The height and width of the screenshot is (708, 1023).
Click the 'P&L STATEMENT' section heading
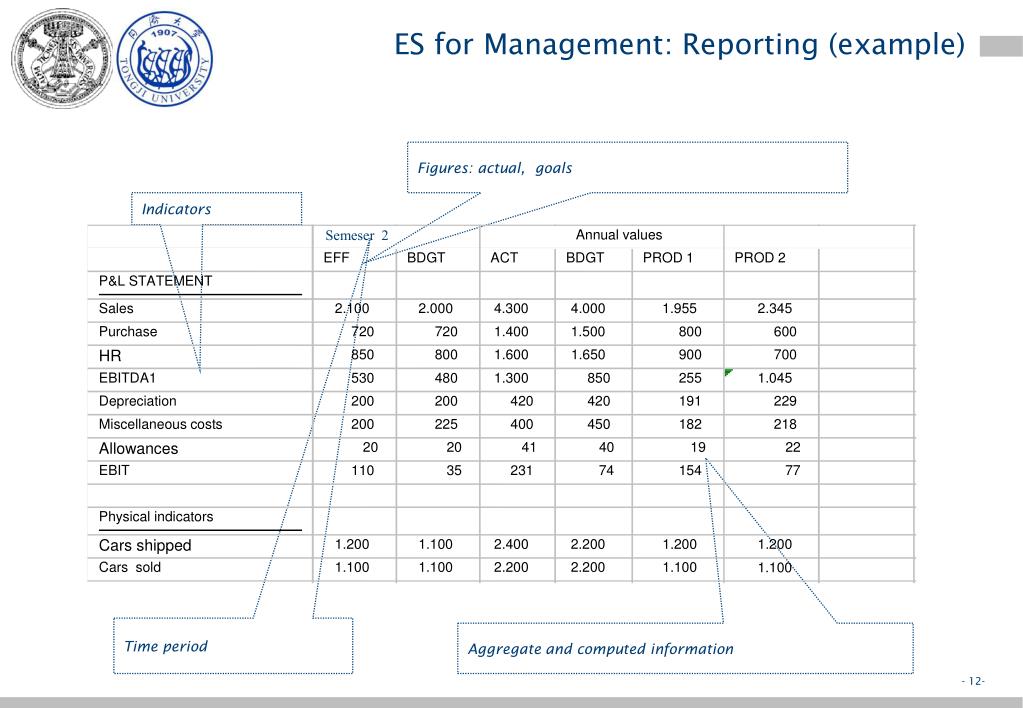pyautogui.click(x=155, y=281)
